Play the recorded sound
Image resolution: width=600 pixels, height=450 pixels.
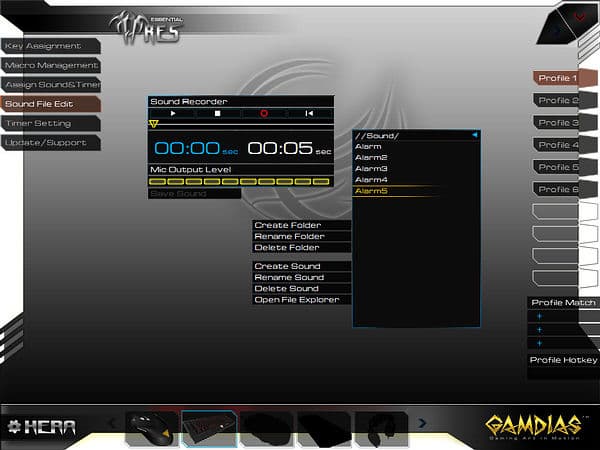pyautogui.click(x=173, y=113)
